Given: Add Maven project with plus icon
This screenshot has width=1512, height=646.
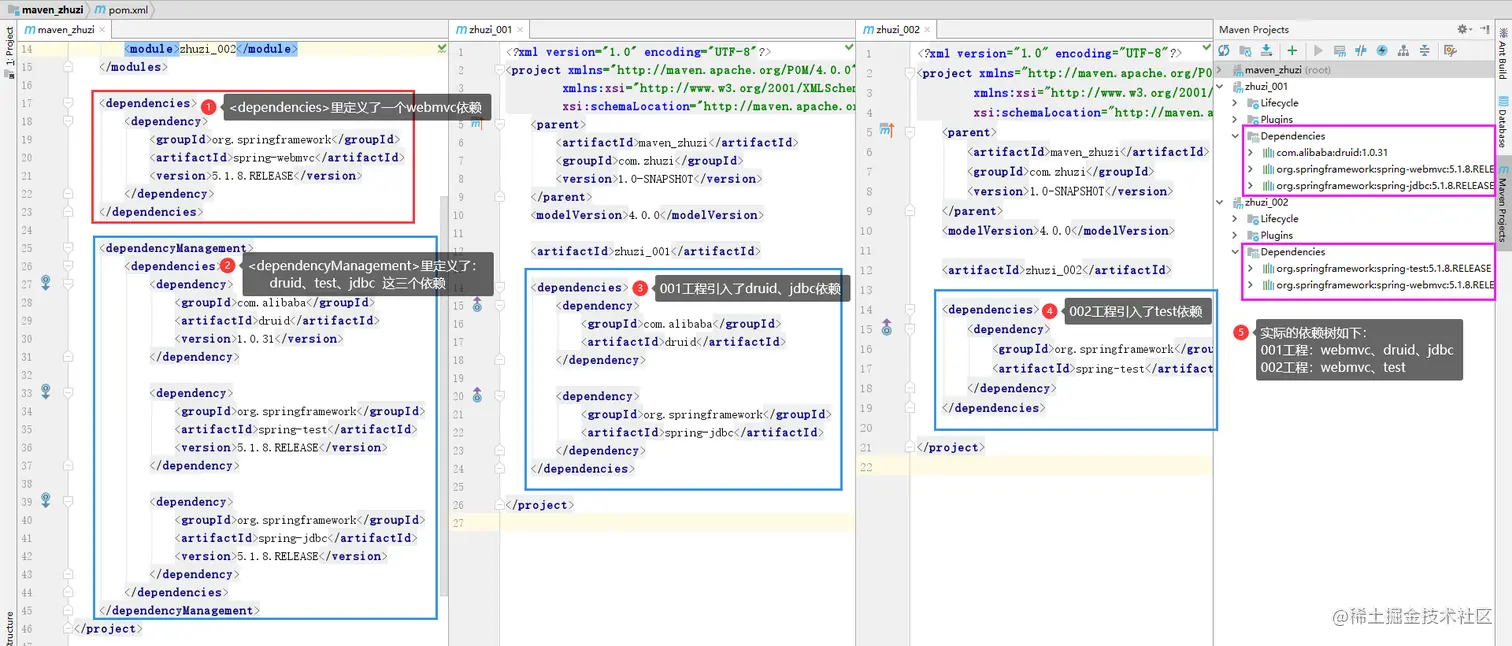Looking at the screenshot, I should click(1292, 50).
